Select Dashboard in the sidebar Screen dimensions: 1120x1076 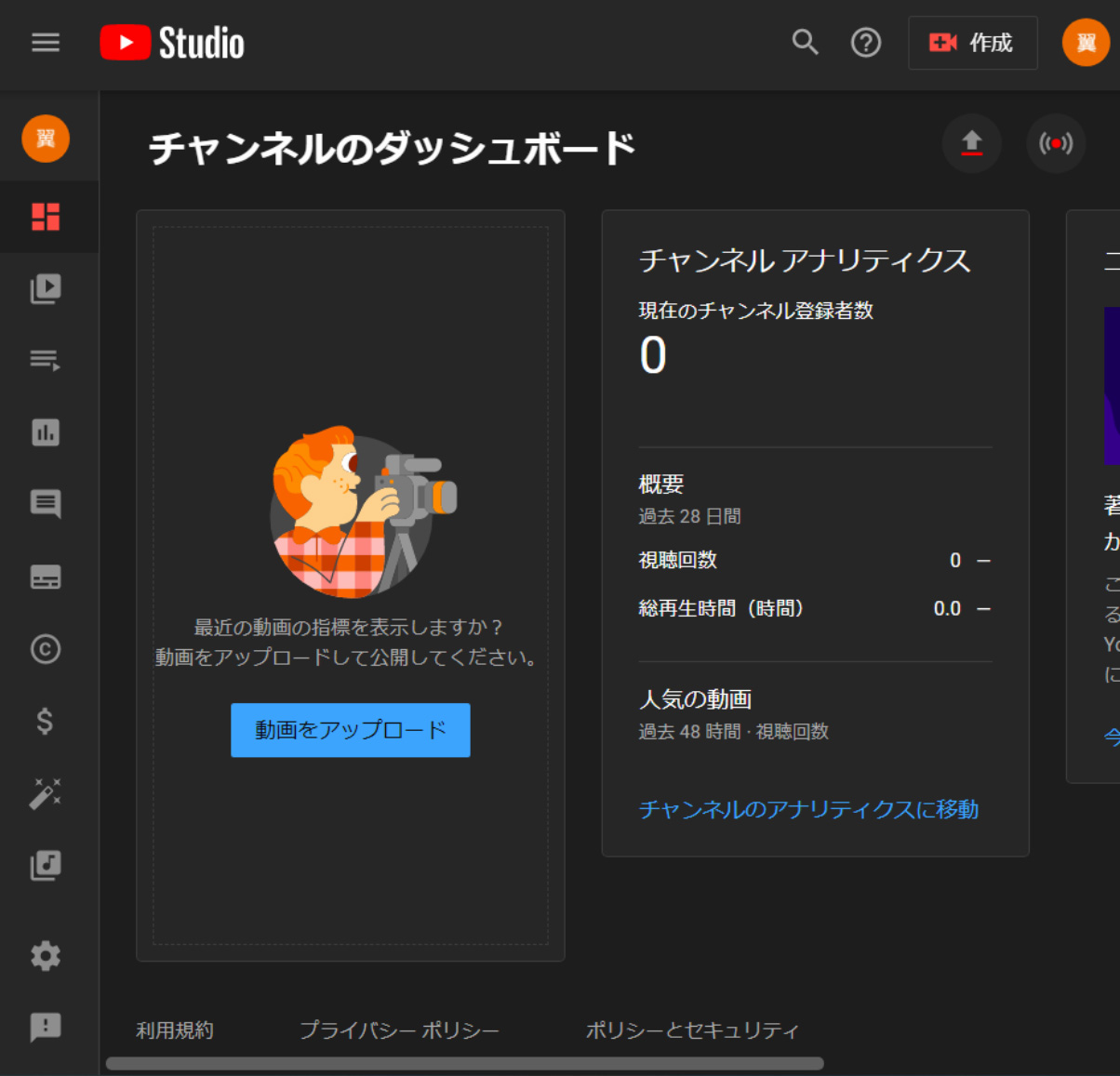coord(46,216)
